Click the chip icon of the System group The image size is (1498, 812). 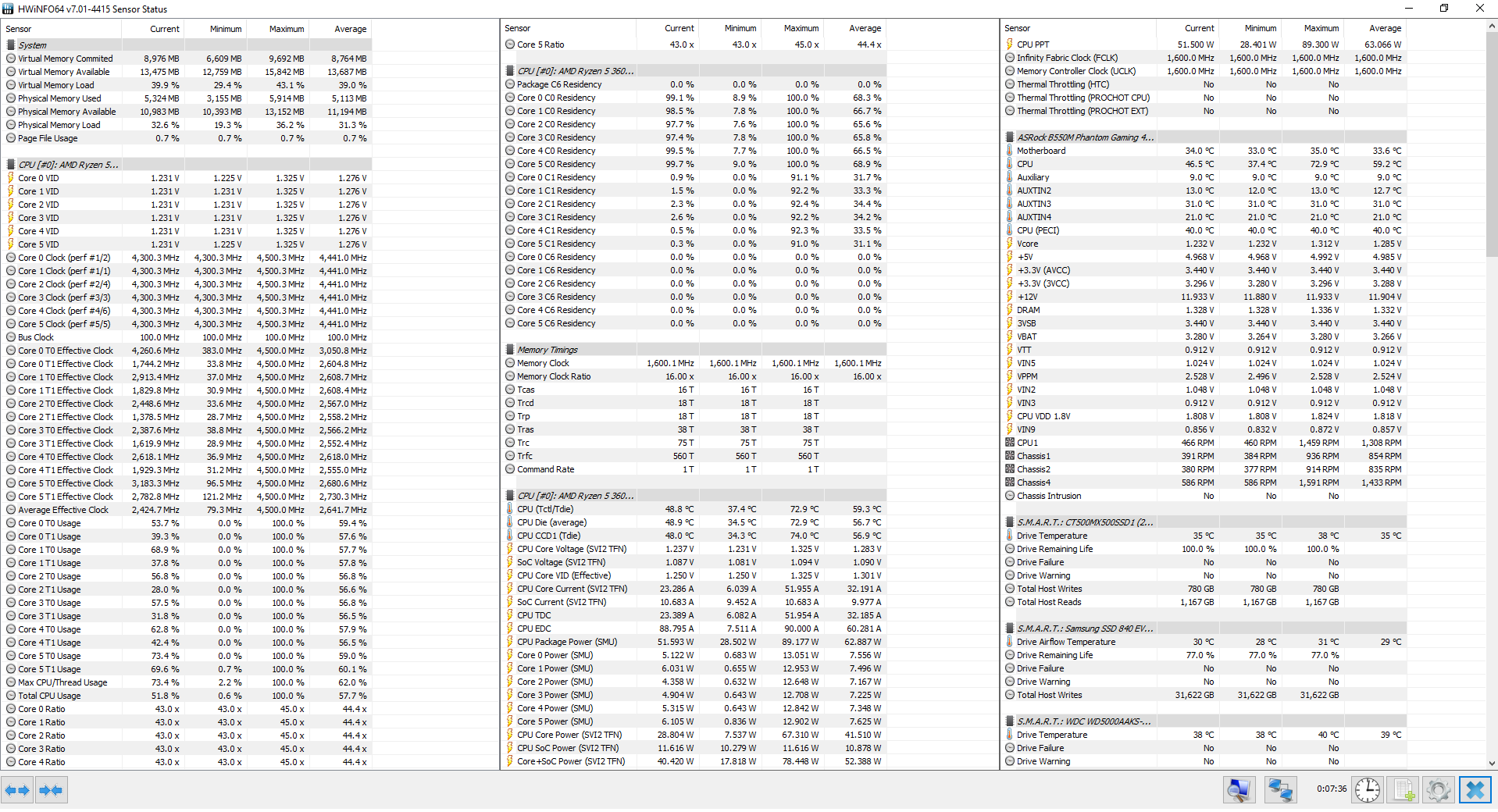tap(11, 45)
